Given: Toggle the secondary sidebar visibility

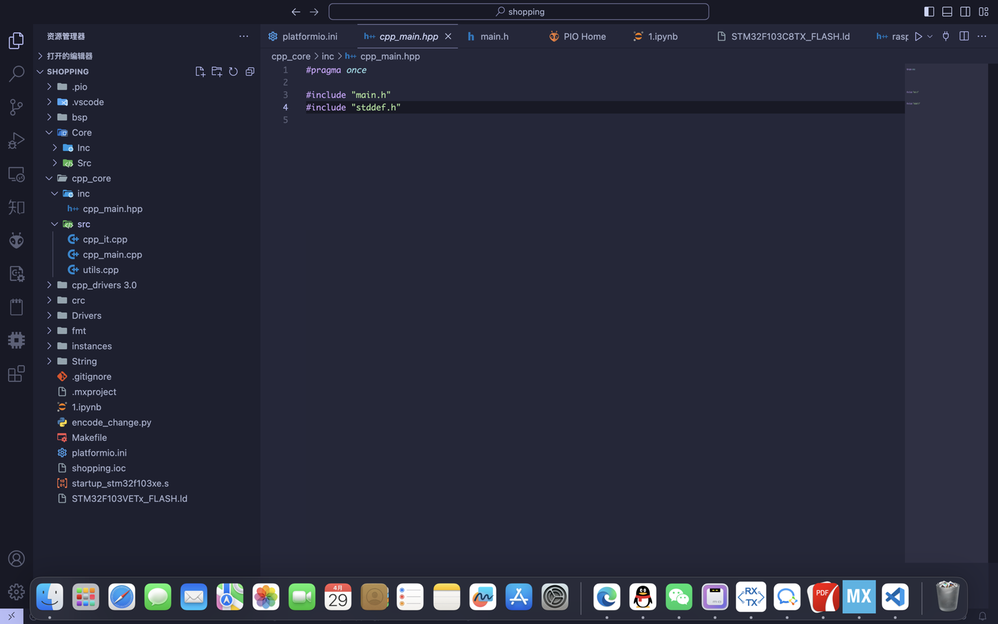Looking at the screenshot, I should [965, 12].
